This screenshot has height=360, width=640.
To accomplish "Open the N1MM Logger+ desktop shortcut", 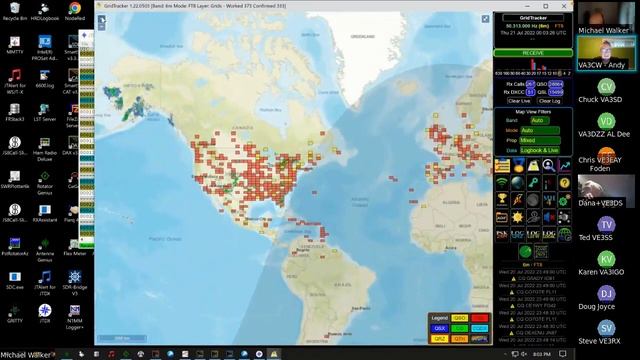I will click(74, 317).
